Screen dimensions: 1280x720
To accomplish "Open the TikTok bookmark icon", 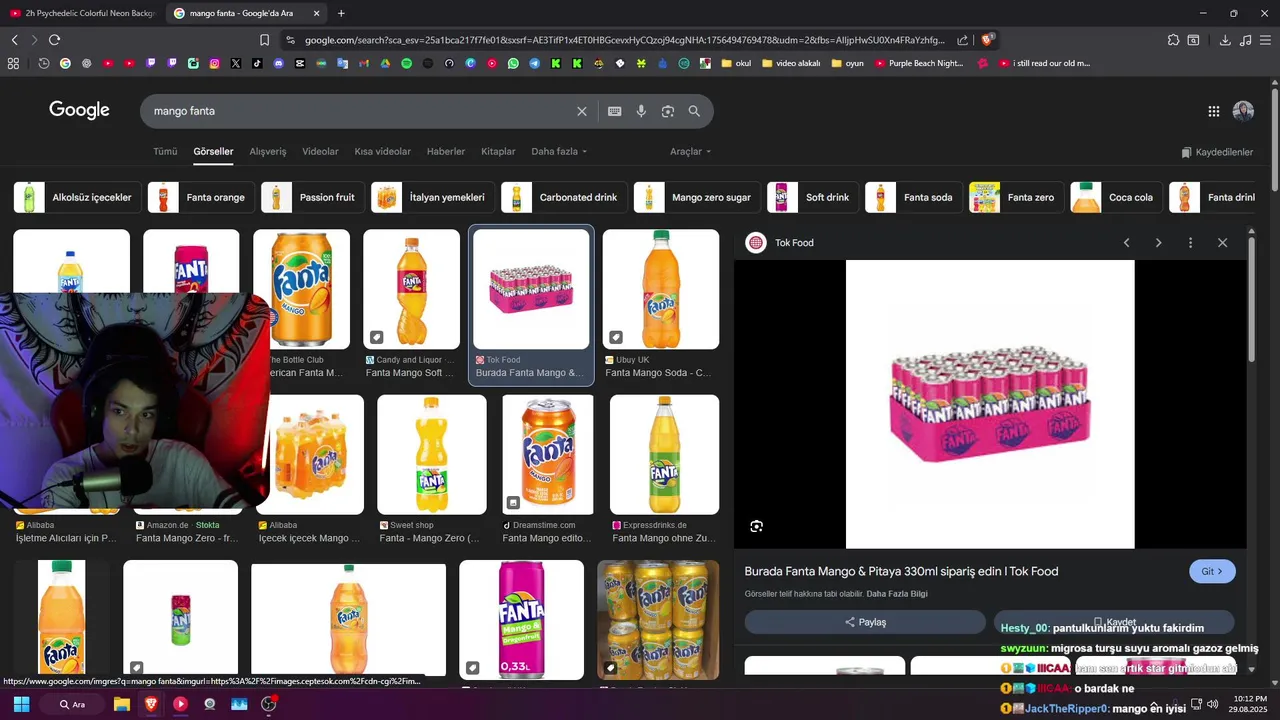I will point(257,63).
